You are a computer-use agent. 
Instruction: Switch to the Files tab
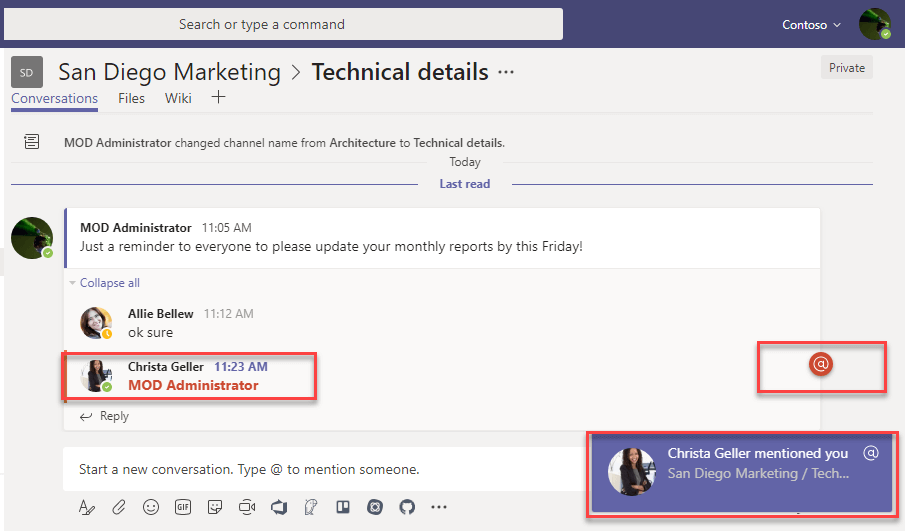click(x=131, y=98)
